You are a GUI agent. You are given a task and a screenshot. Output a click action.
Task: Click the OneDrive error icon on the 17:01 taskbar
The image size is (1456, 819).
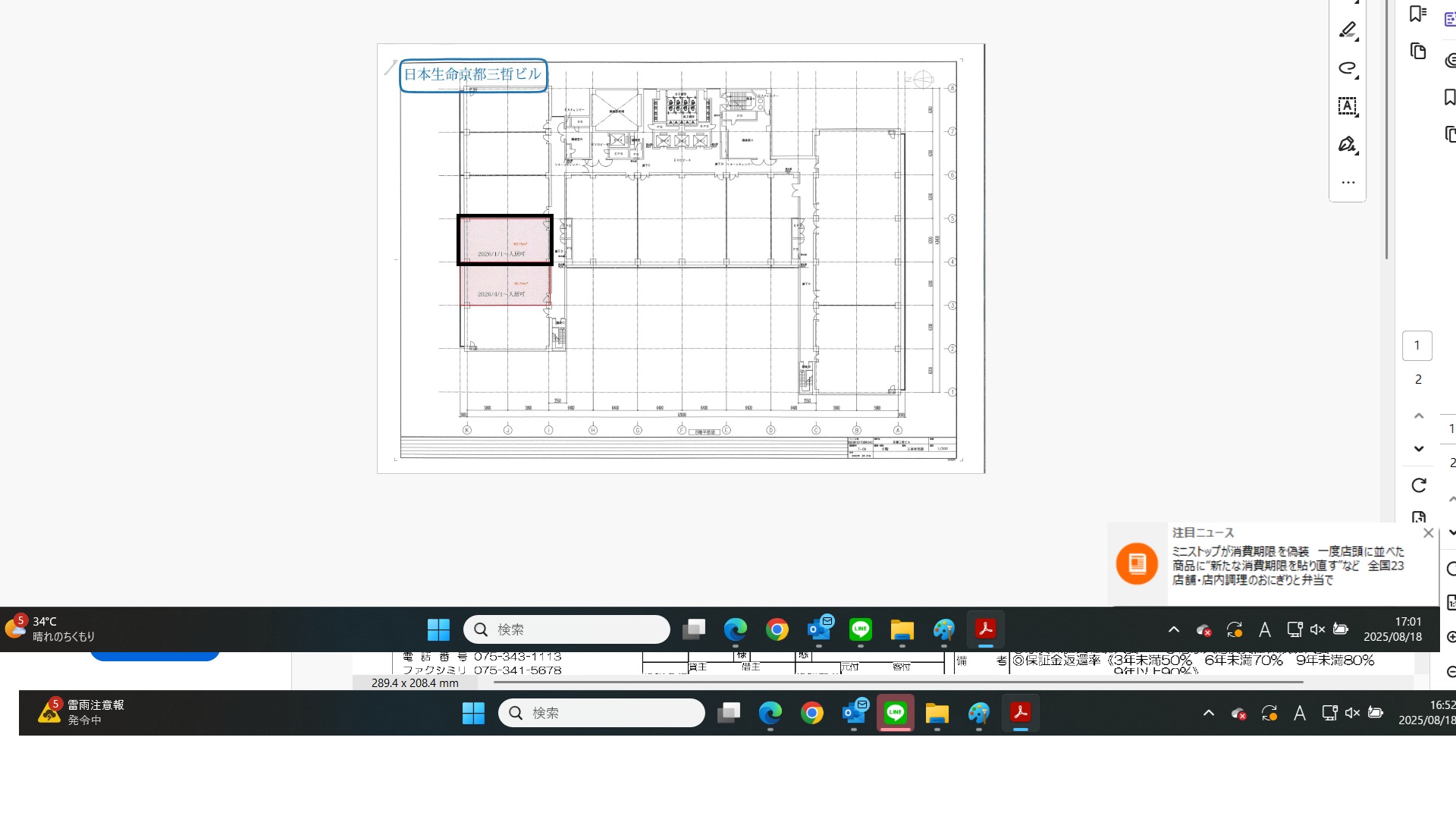click(1203, 629)
